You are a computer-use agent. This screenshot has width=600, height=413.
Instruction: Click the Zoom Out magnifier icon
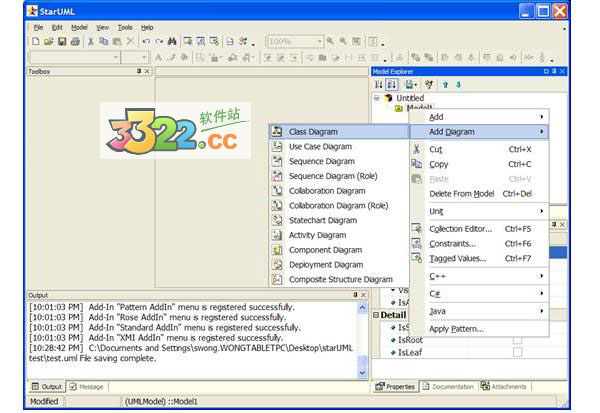[x=343, y=41]
